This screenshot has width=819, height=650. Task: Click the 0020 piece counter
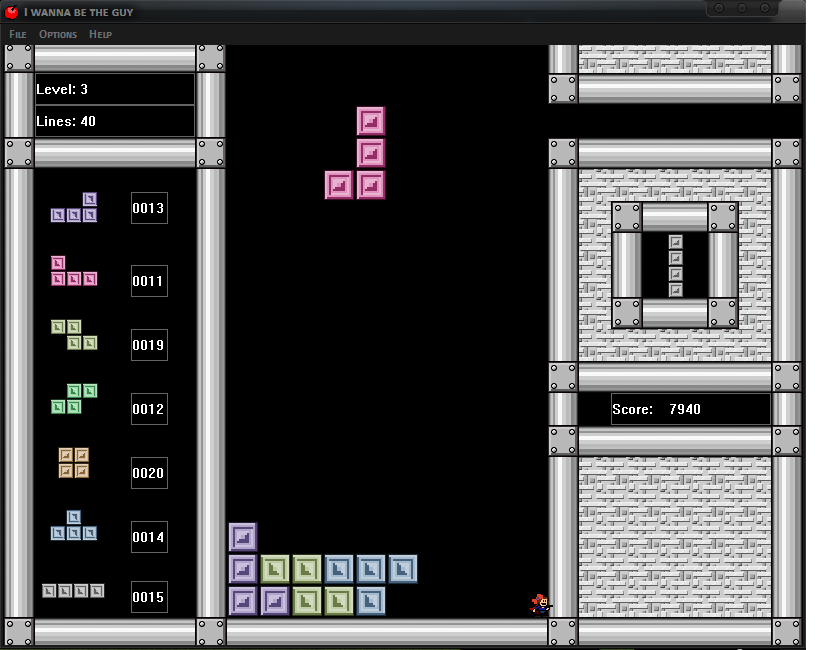149,473
